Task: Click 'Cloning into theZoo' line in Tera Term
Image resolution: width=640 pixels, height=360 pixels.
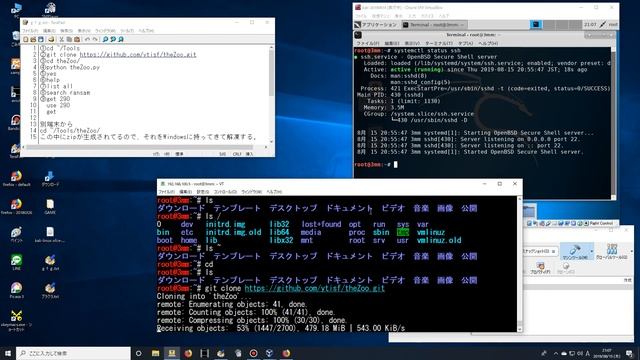Action: click(x=203, y=296)
